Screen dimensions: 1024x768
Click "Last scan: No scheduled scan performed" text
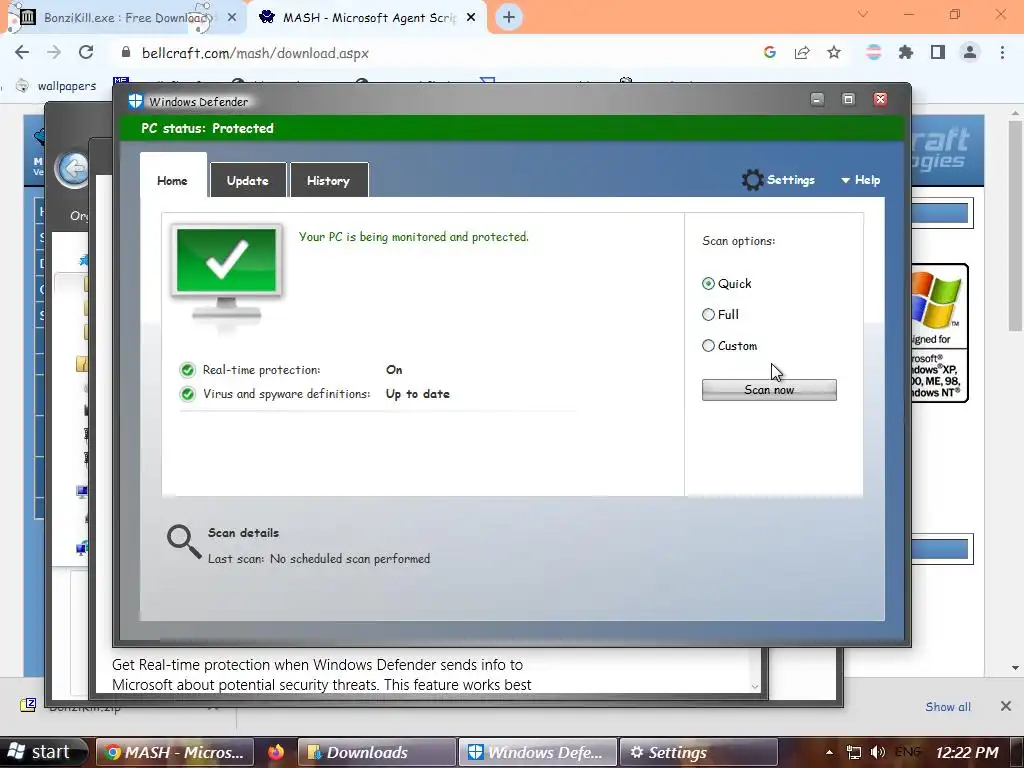point(319,559)
